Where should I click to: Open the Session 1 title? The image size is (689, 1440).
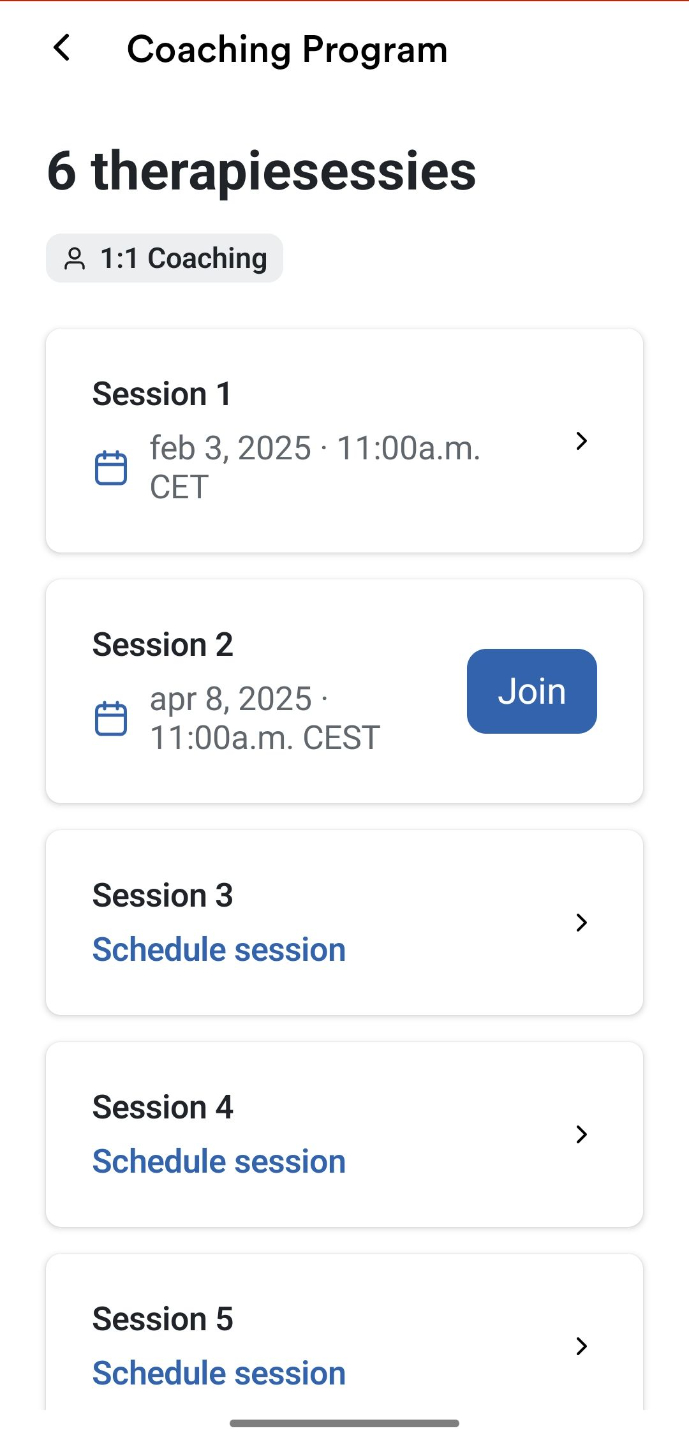point(162,394)
